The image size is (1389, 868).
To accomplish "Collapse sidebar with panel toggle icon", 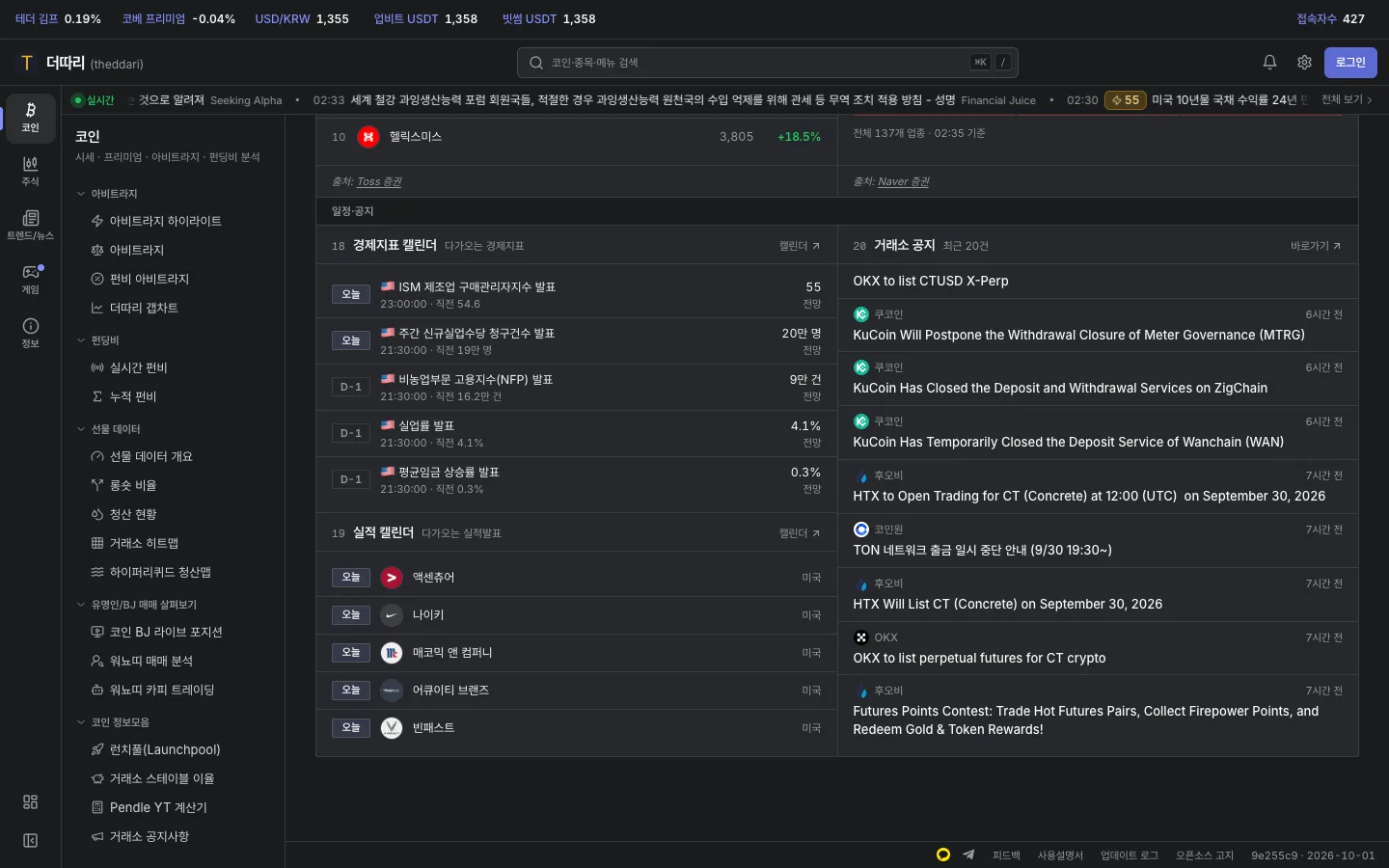I will tap(30, 841).
